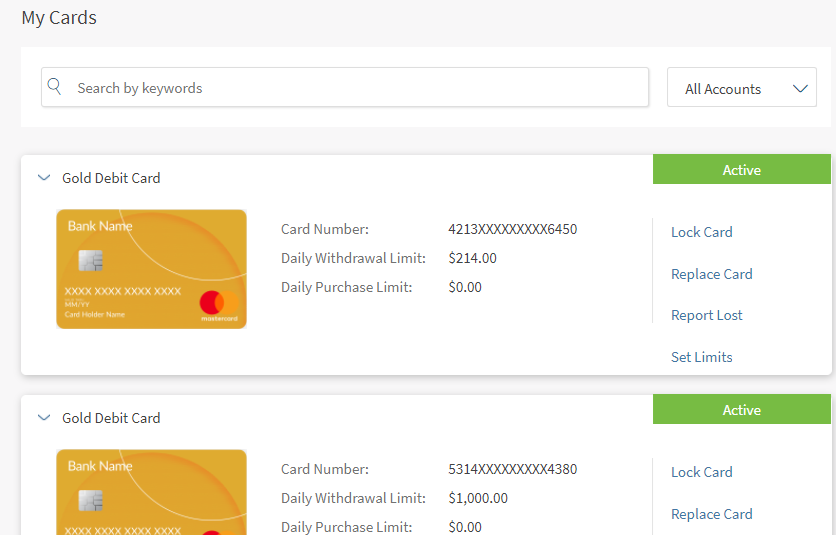836x535 pixels.
Task: Replace the card ending in 6450
Action: point(711,274)
